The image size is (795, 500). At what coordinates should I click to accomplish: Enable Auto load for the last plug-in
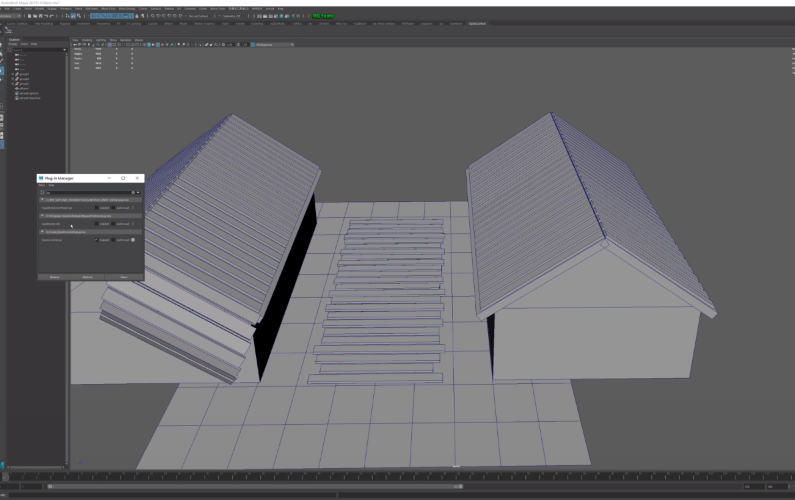[113, 240]
